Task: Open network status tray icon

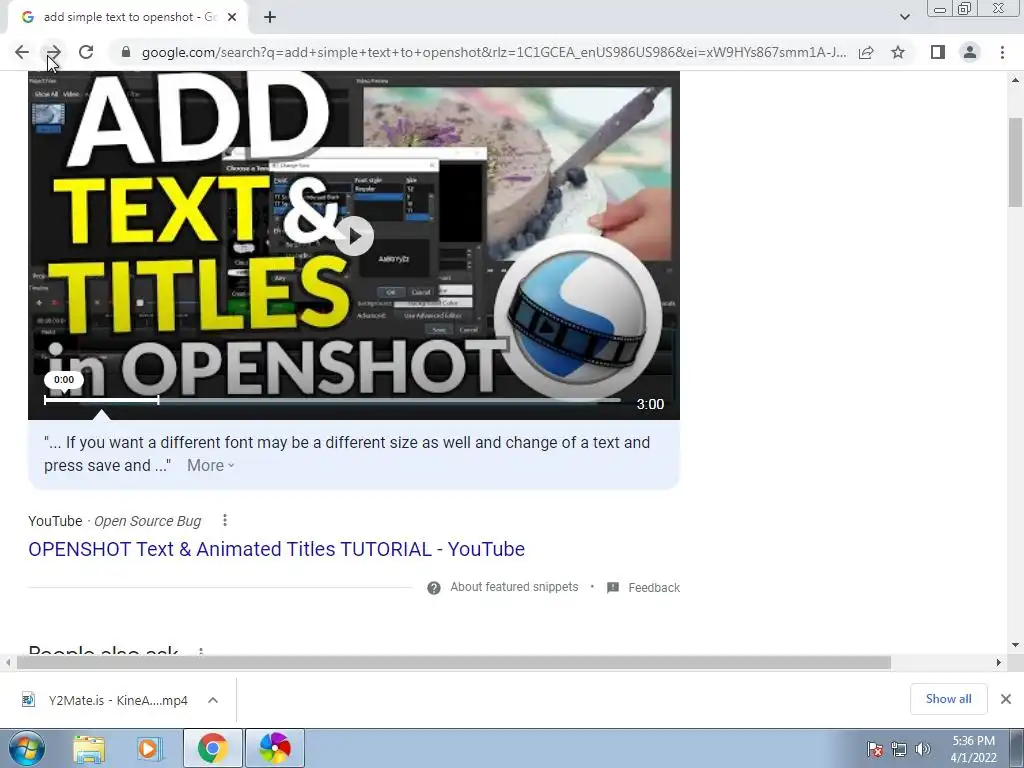Action: [899, 749]
